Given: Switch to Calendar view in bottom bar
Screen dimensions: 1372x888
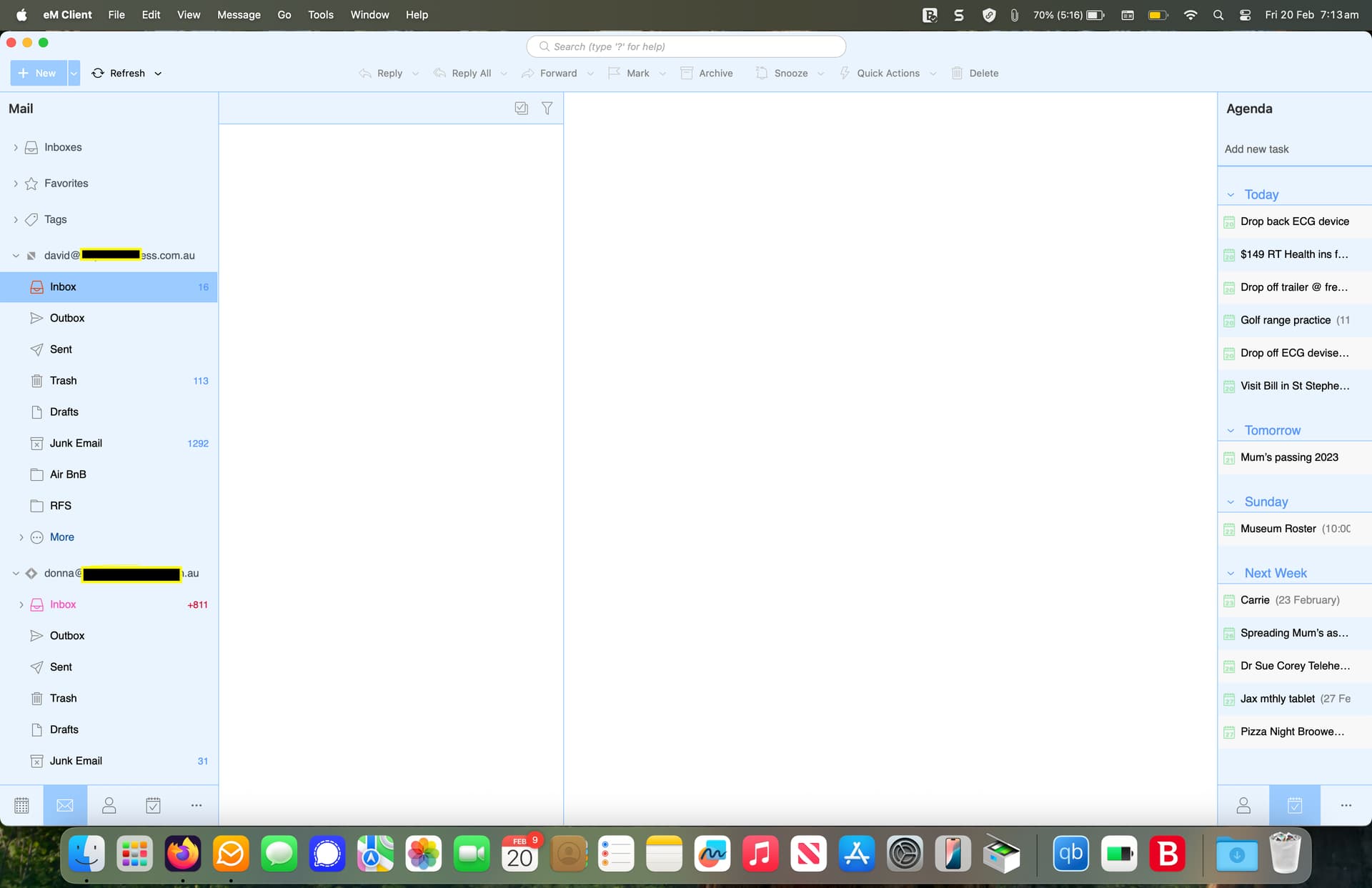Looking at the screenshot, I should pos(21,806).
